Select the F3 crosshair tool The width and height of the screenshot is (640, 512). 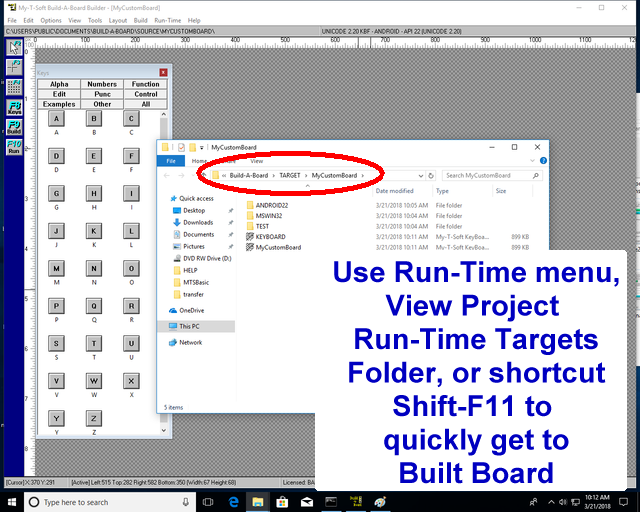coord(14,66)
